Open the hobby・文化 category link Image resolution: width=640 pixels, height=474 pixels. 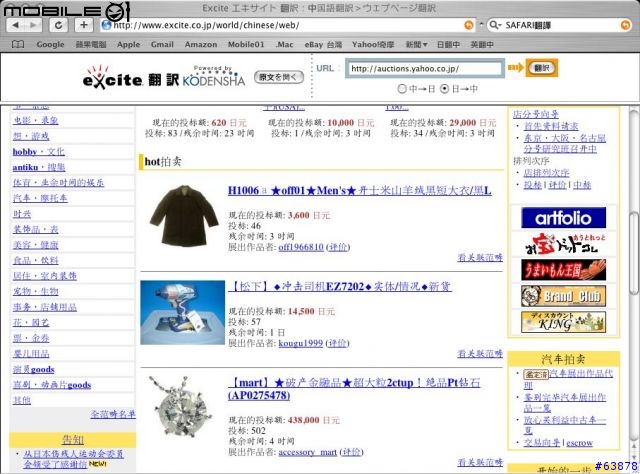tap(38, 151)
